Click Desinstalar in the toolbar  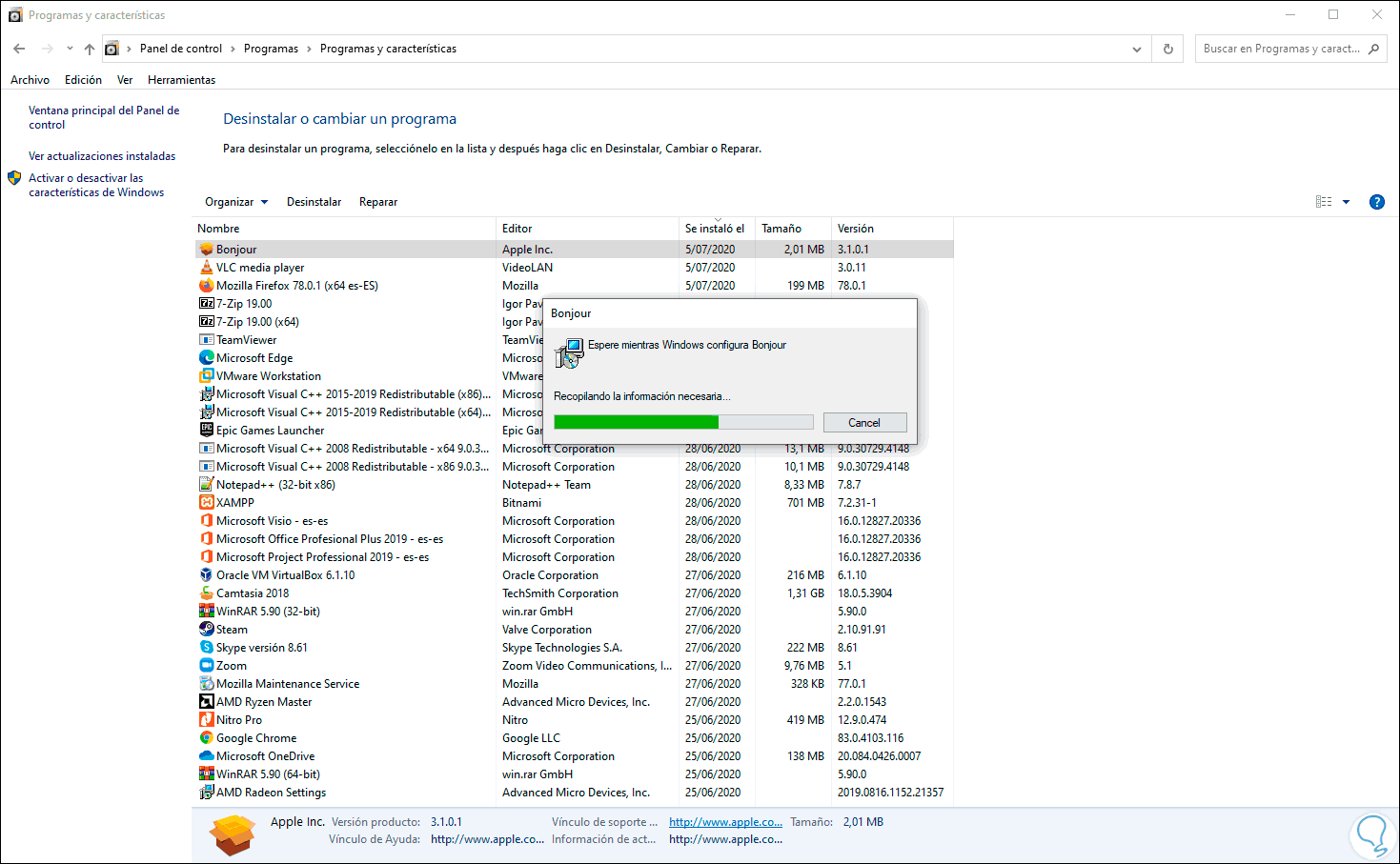pyautogui.click(x=314, y=202)
